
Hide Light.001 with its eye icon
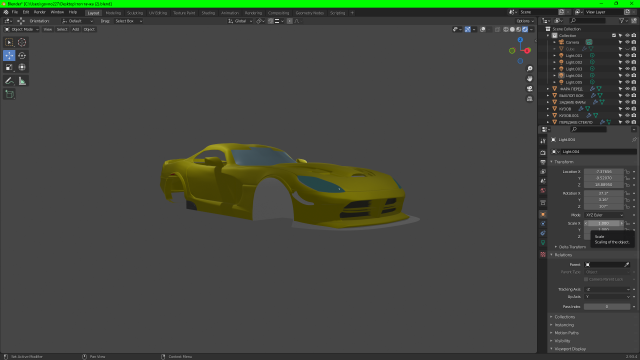tap(627, 56)
